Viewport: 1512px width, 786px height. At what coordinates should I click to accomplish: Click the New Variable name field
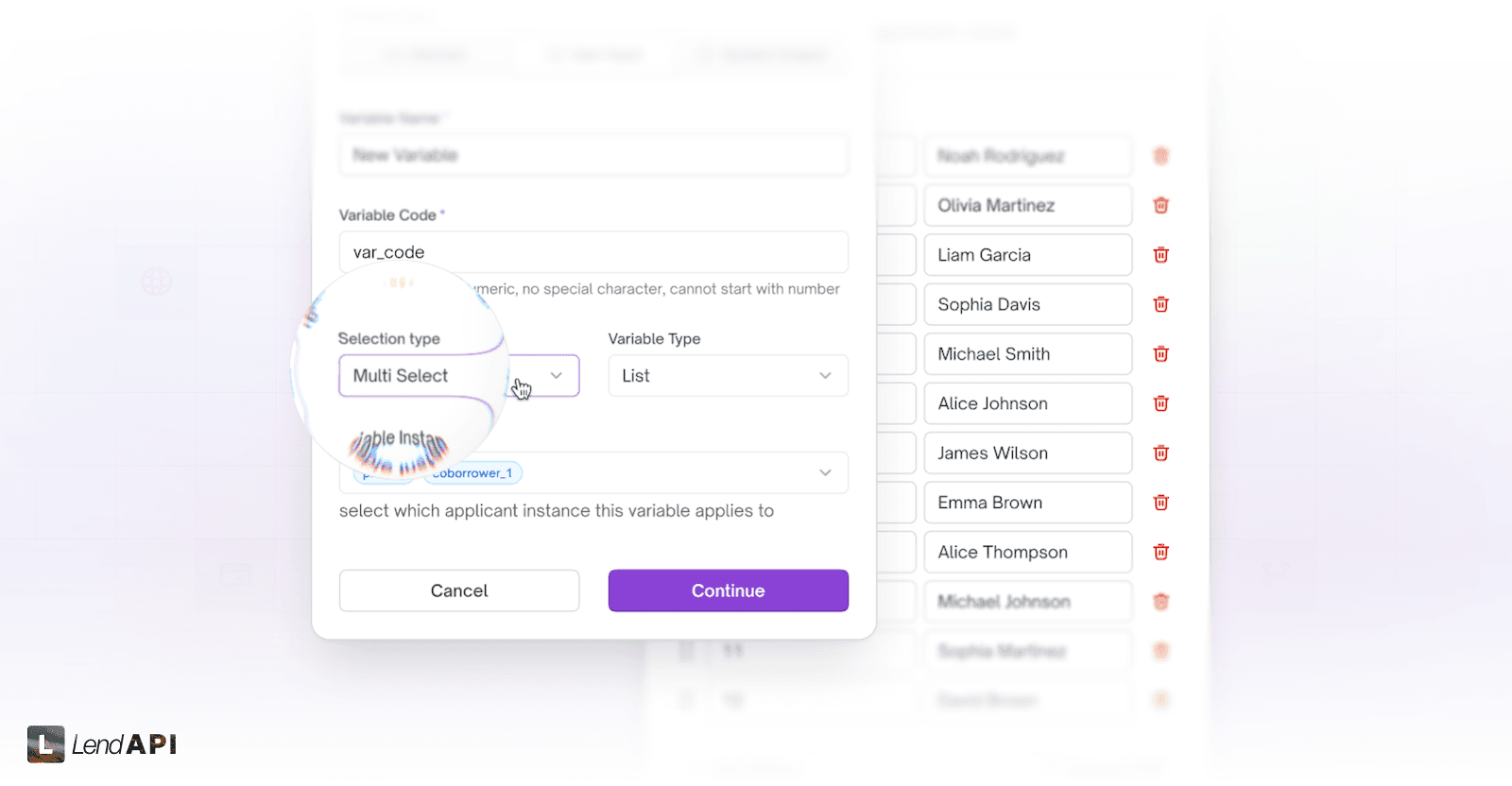pyautogui.click(x=593, y=155)
